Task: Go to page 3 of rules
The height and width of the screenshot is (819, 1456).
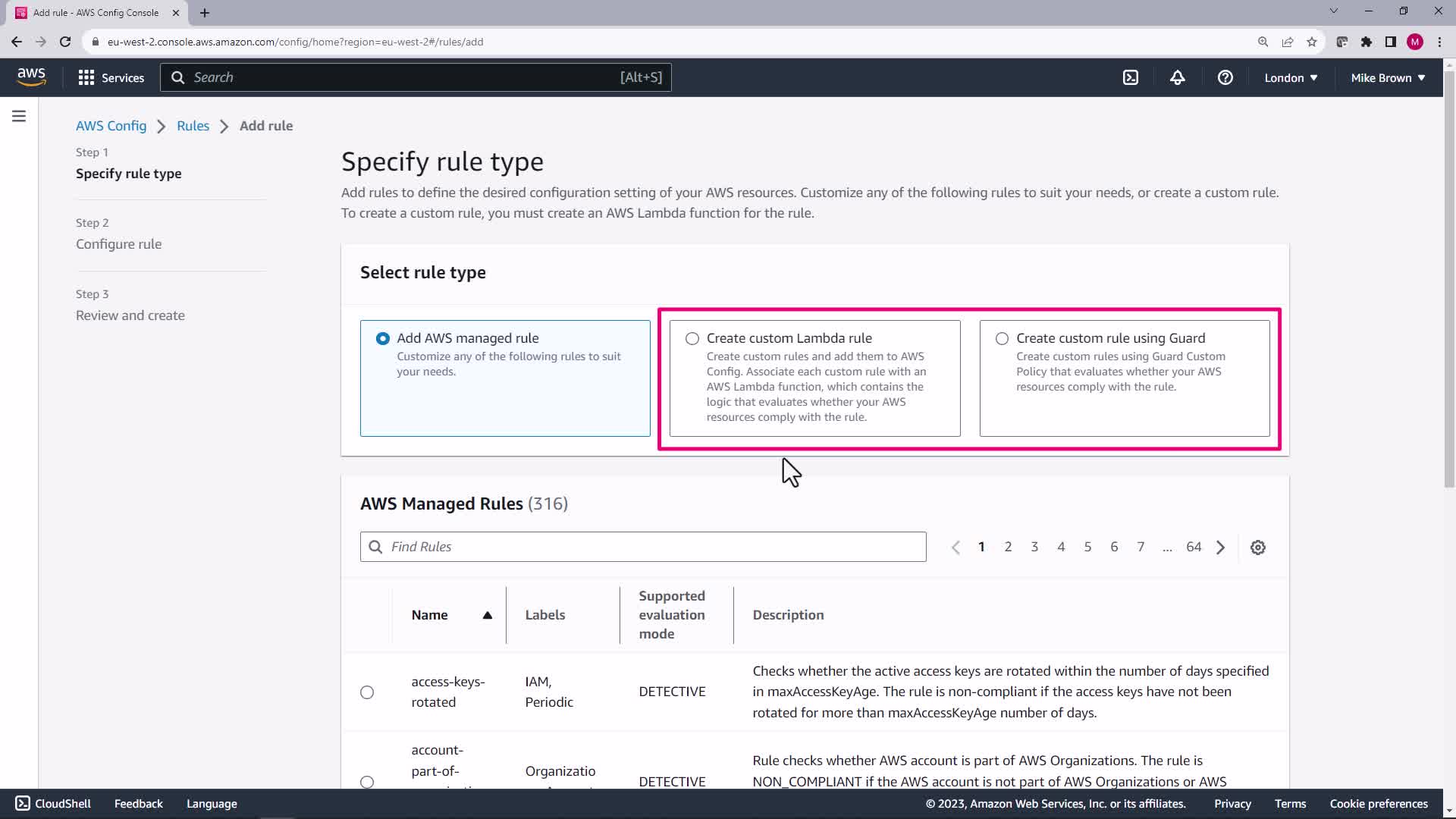Action: point(1034,547)
